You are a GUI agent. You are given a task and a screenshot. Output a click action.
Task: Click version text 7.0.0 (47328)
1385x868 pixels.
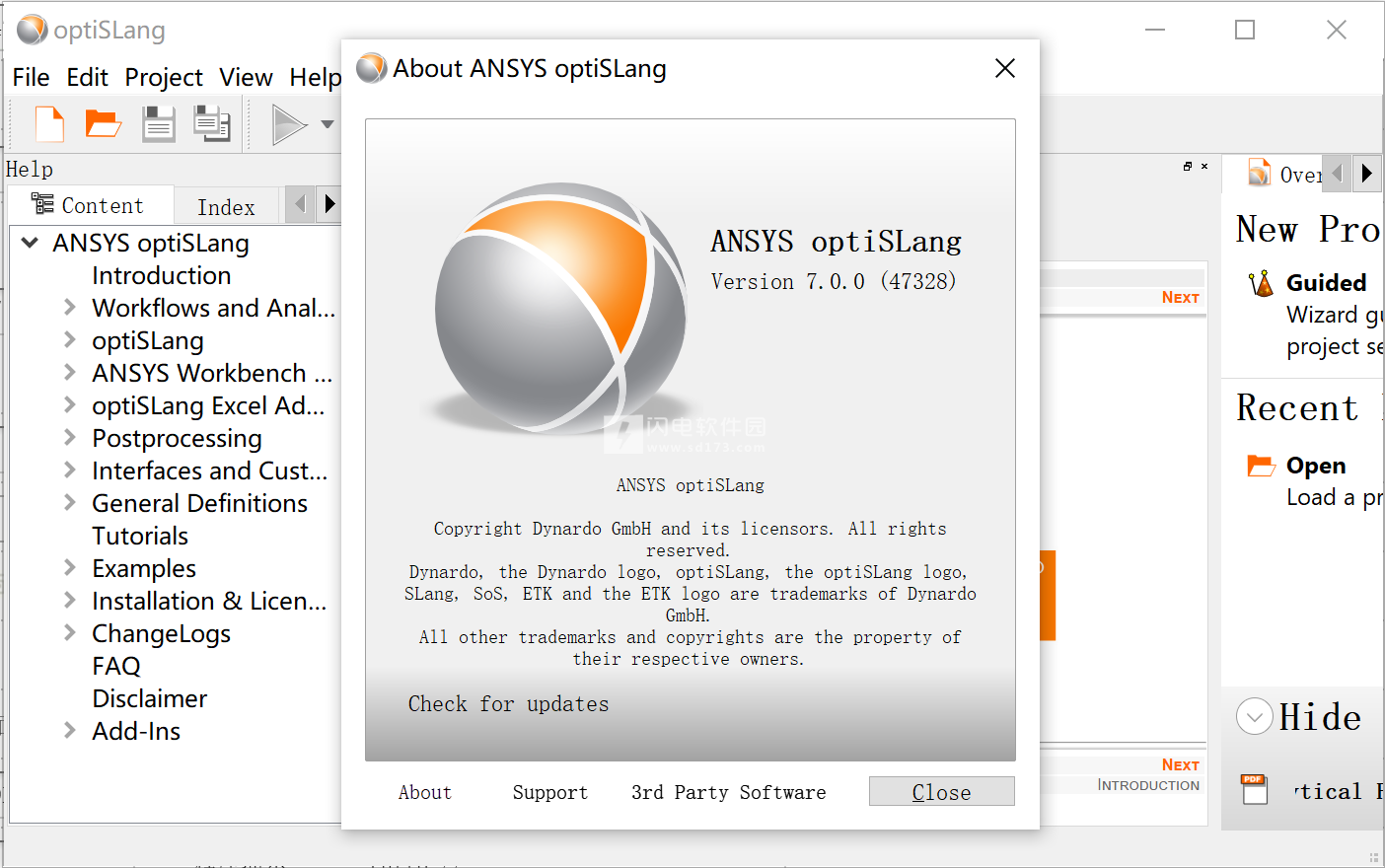(x=834, y=282)
